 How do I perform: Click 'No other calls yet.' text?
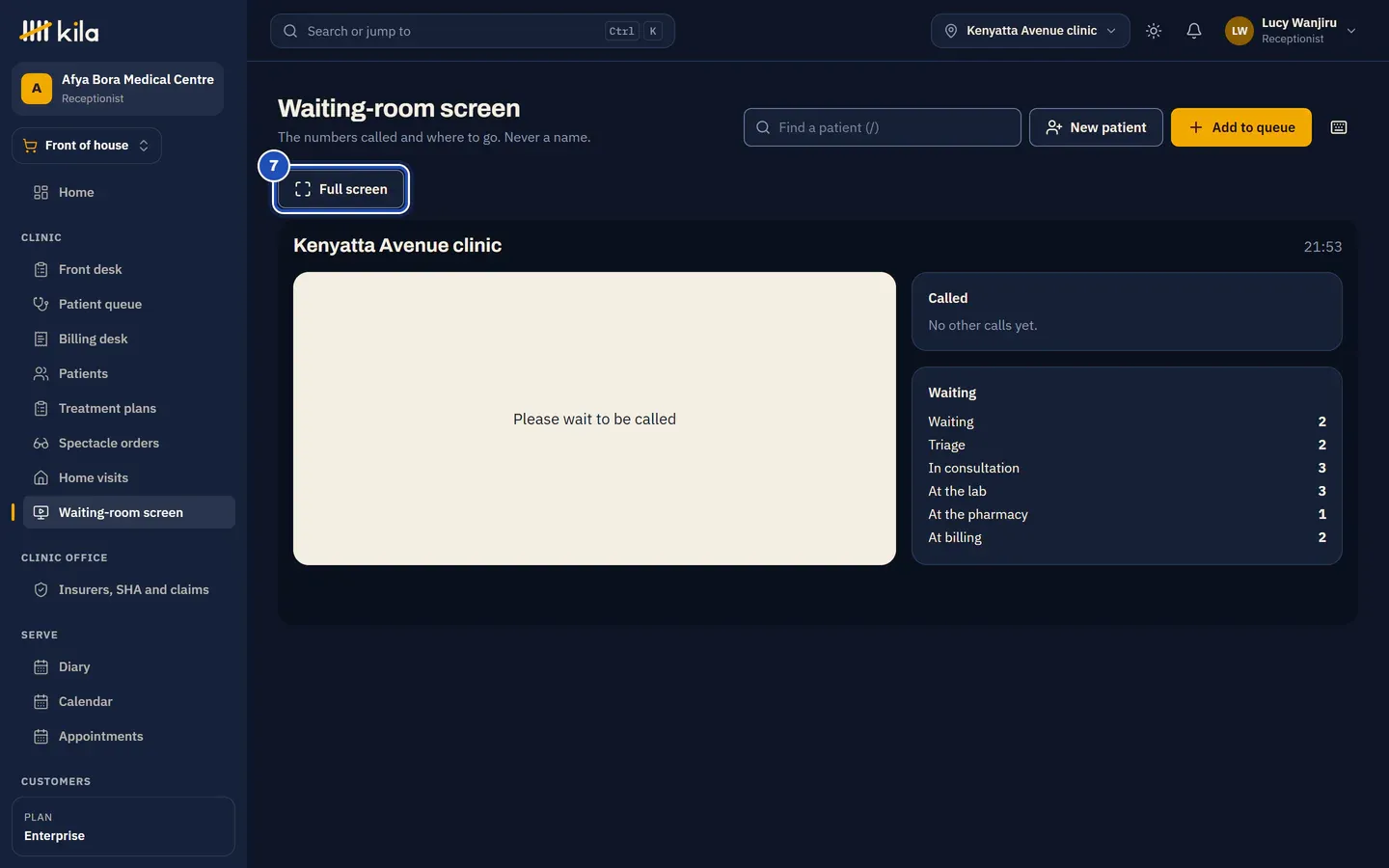coord(983,326)
